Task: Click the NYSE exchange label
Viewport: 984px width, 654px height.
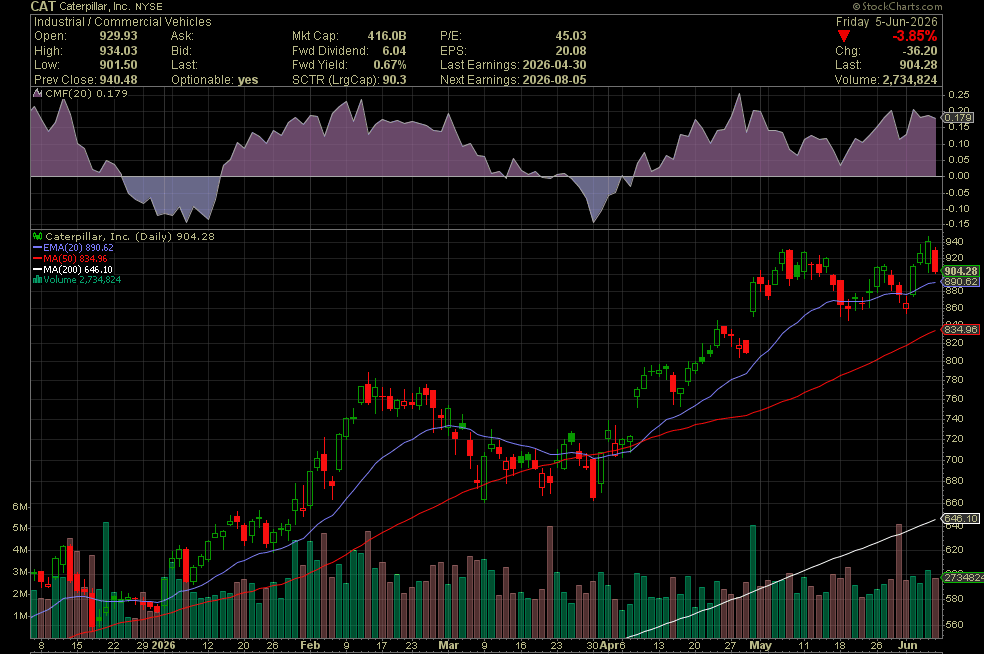Action: pos(149,7)
